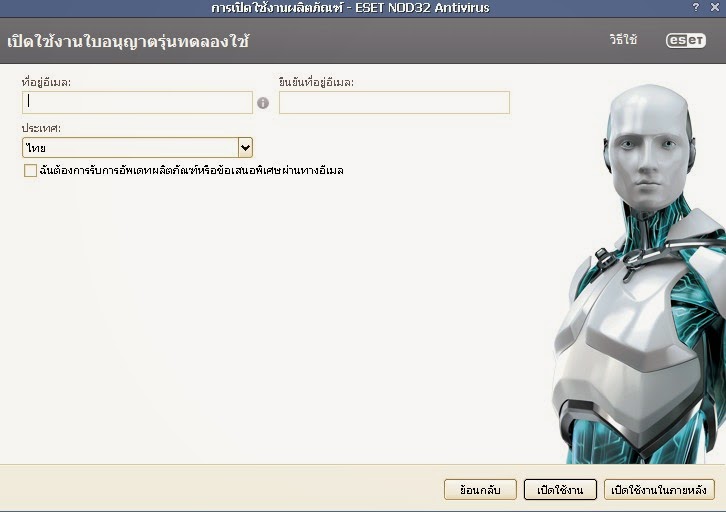Image resolution: width=726 pixels, height=512 pixels.
Task: Close the ESET activation window
Action: coord(715,7)
